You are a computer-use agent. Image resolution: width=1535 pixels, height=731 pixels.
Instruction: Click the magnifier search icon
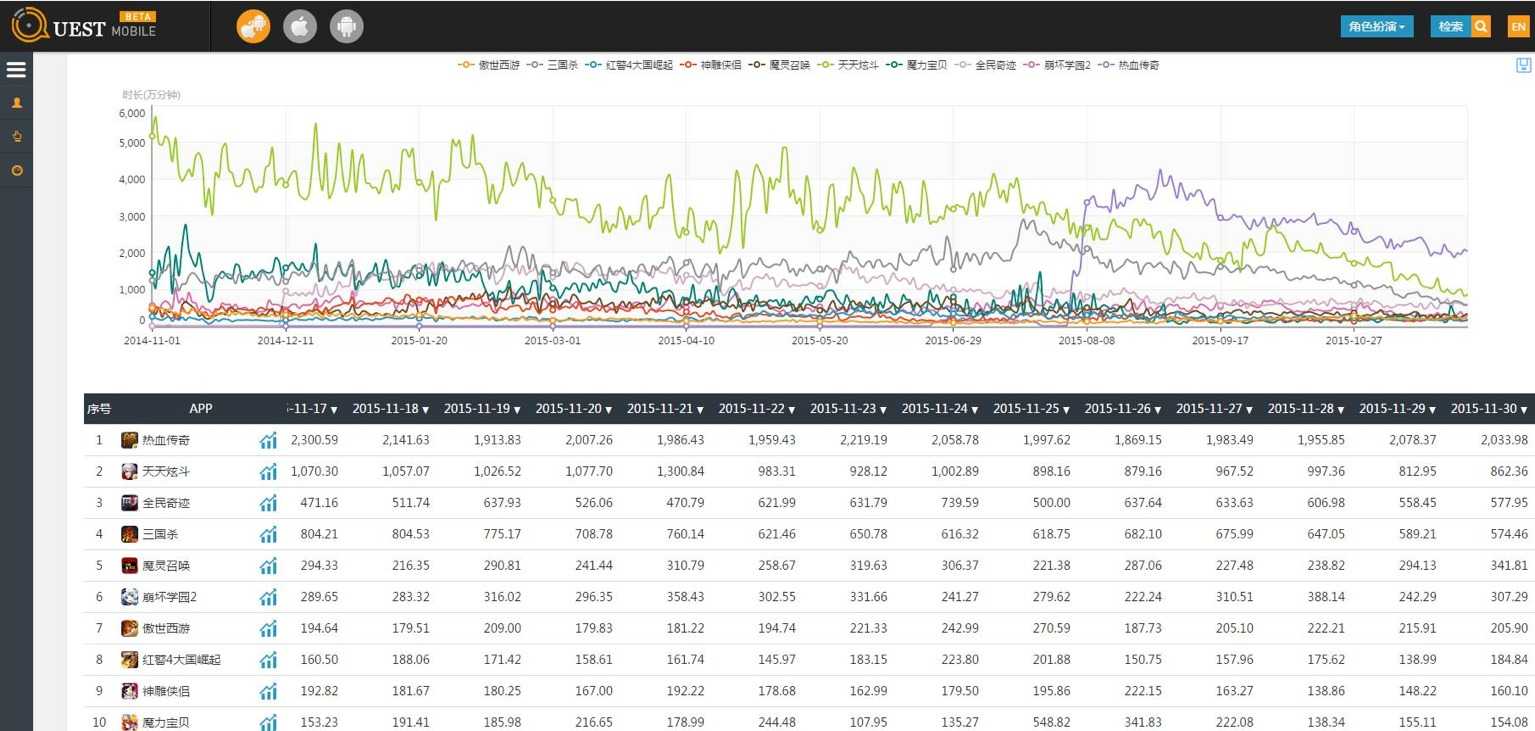[1481, 27]
